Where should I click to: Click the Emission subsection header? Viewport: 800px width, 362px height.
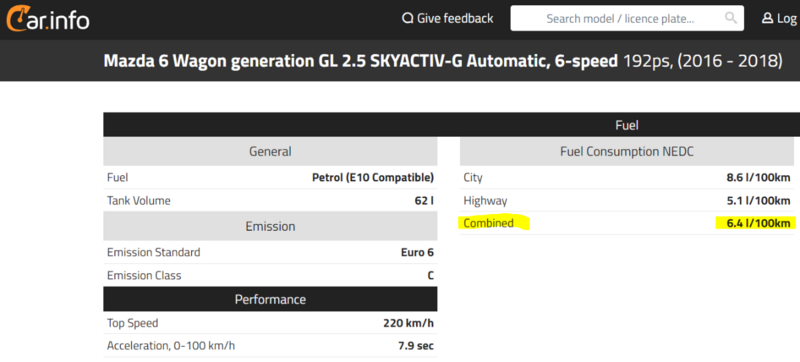(x=270, y=226)
